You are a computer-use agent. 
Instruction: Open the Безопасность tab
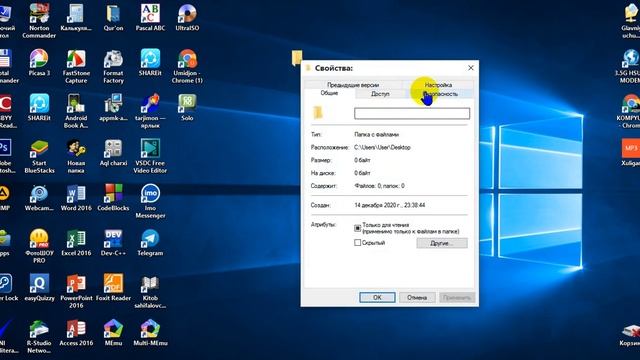click(440, 94)
